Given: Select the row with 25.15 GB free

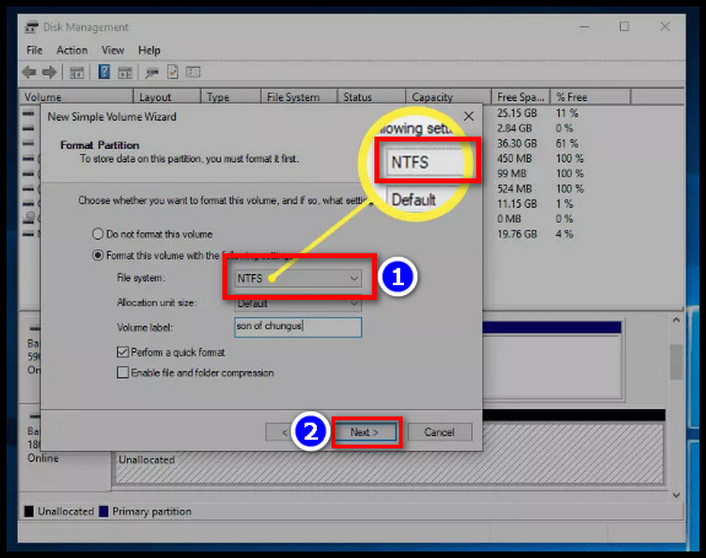Looking at the screenshot, I should (x=517, y=113).
